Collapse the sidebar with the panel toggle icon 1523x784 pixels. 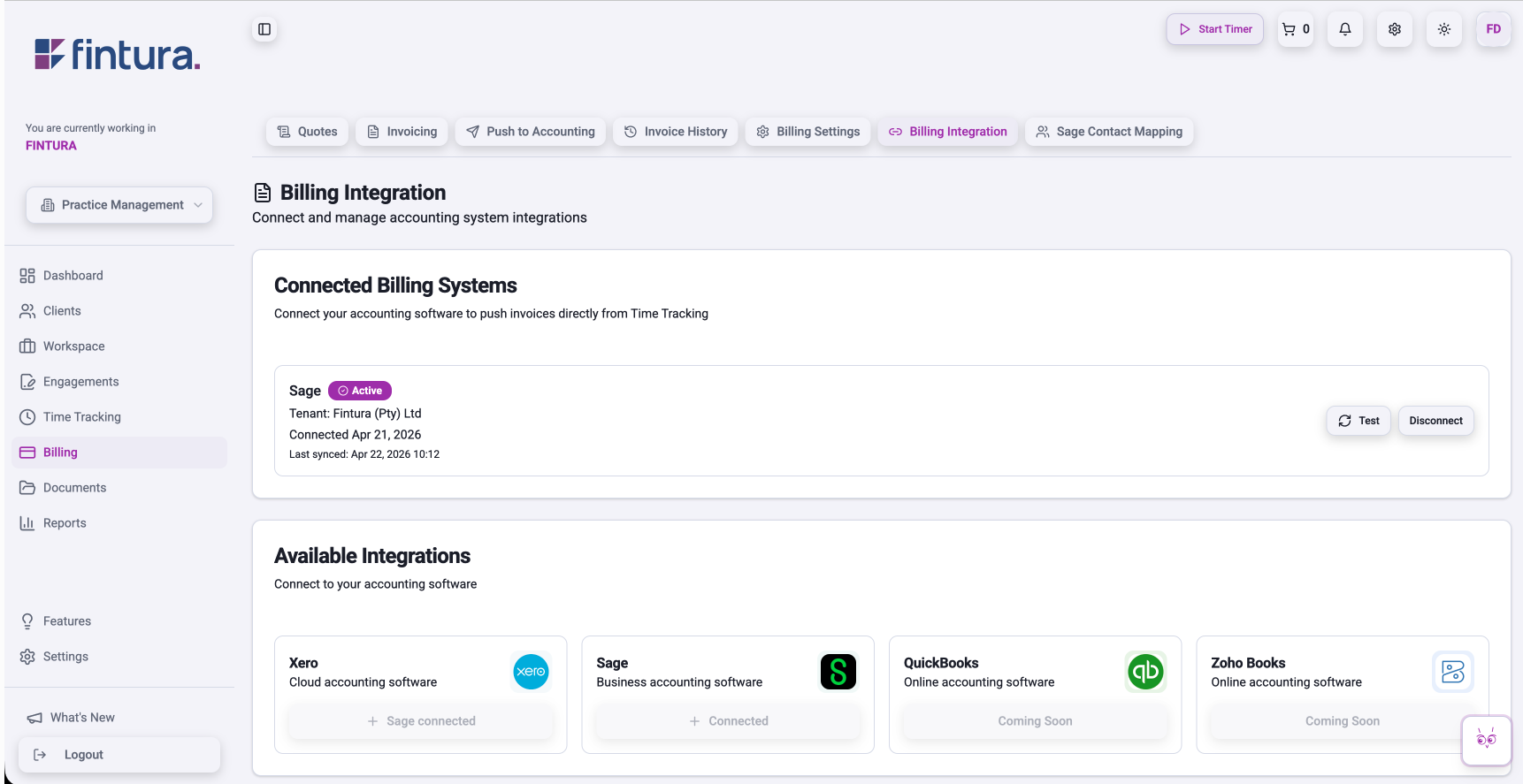[264, 29]
